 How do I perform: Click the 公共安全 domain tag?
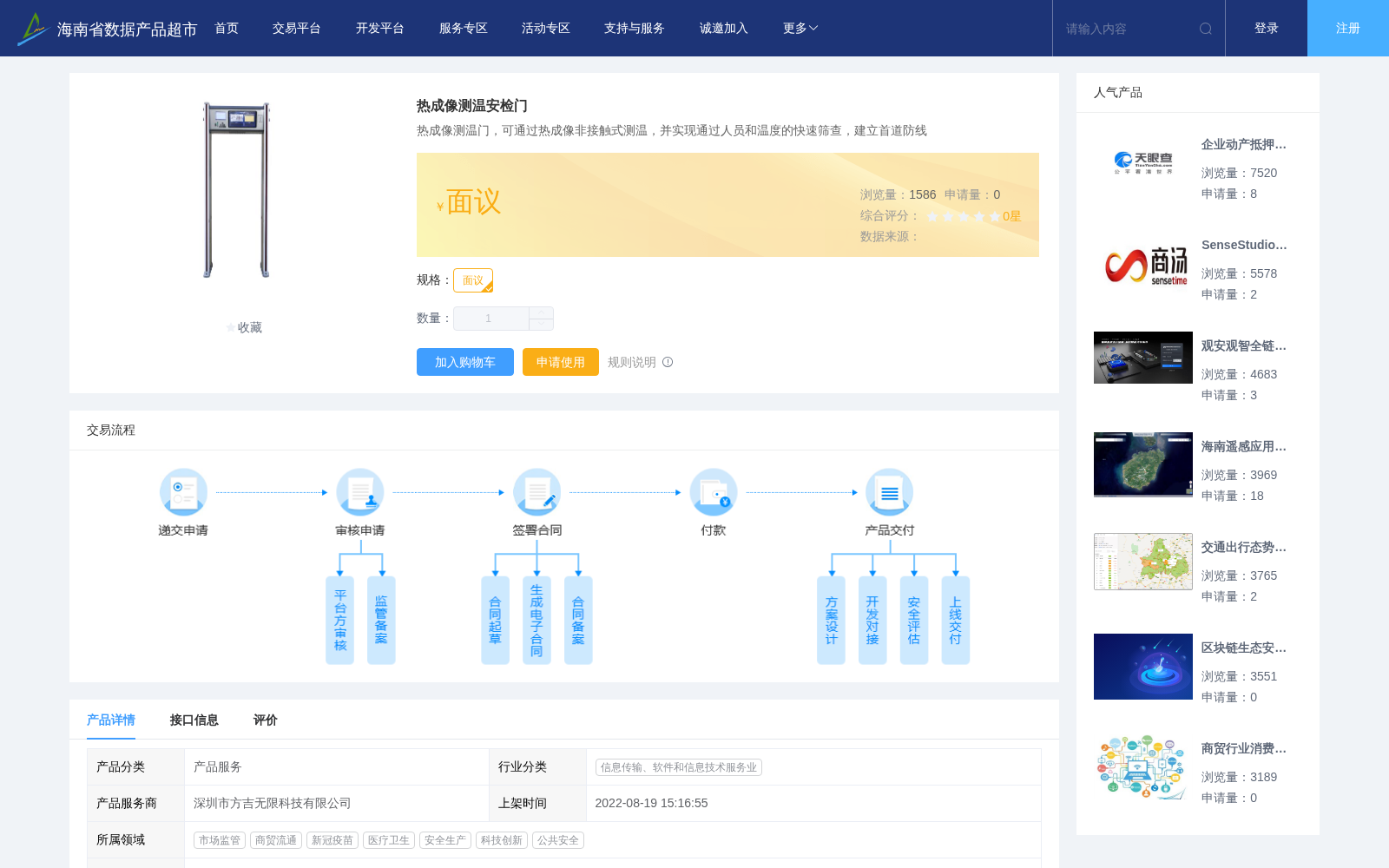point(558,840)
